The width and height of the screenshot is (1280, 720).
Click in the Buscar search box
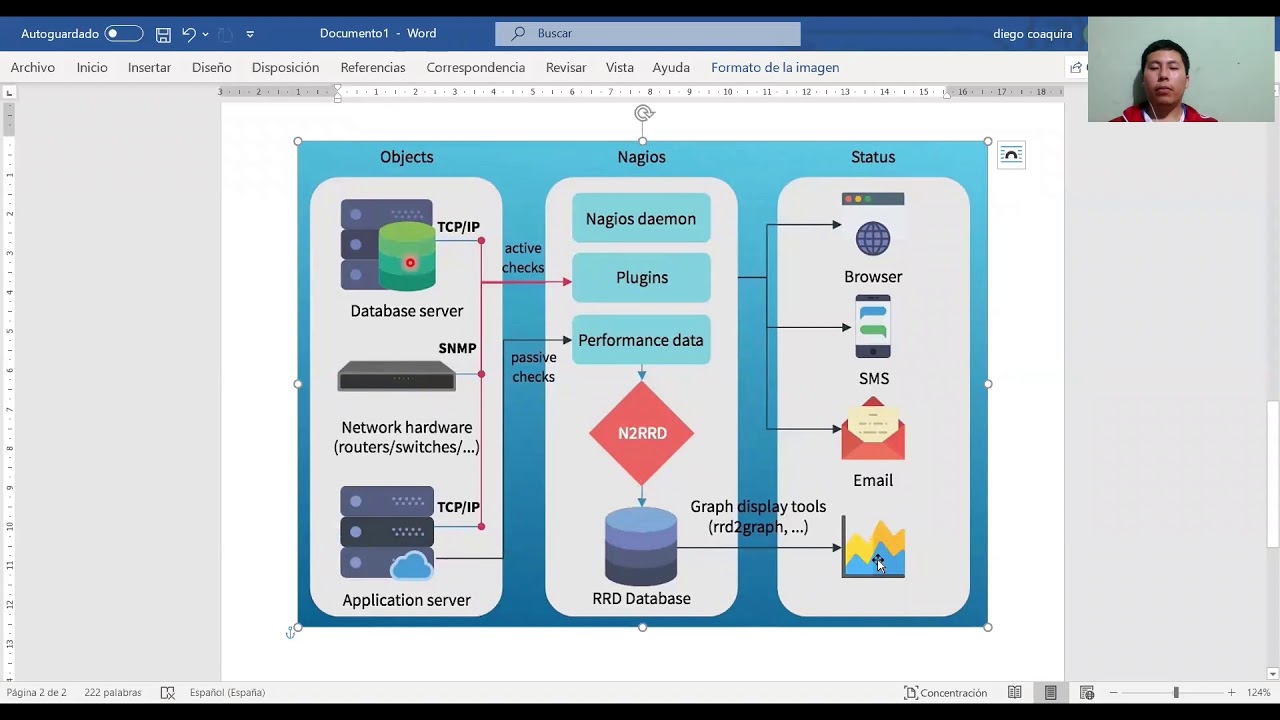(x=648, y=33)
